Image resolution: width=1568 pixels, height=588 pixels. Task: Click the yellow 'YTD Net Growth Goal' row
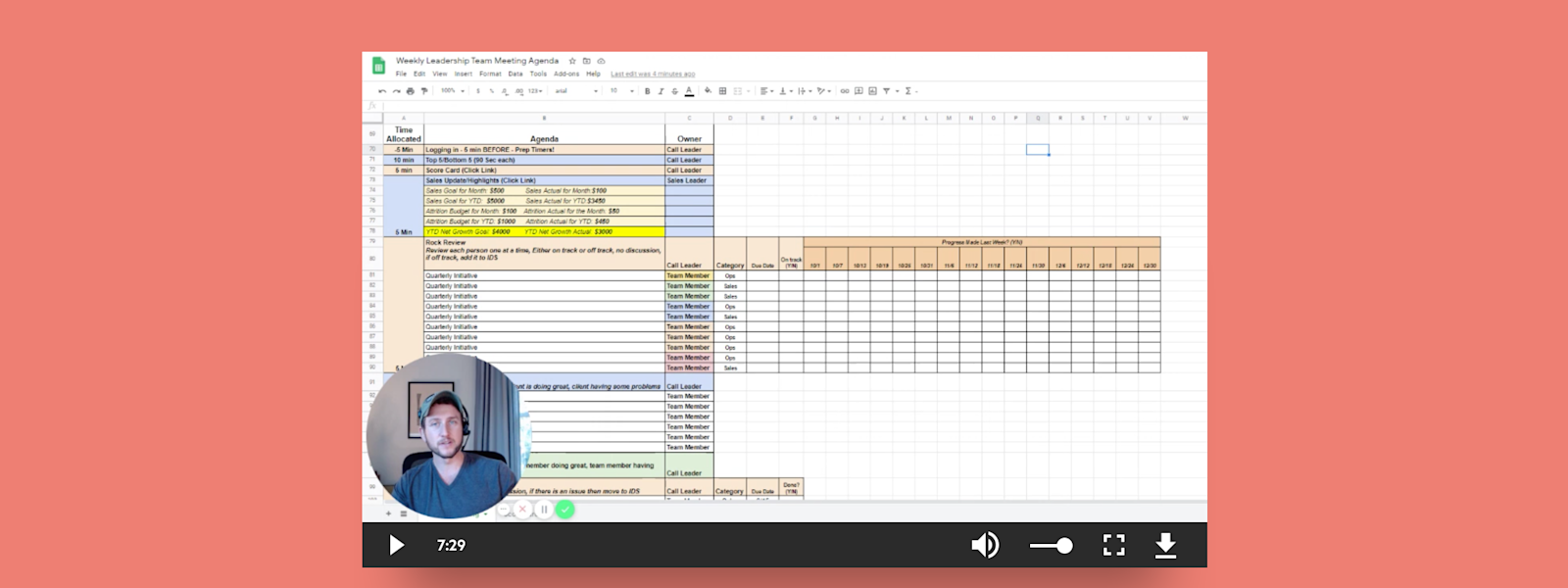[x=544, y=231]
